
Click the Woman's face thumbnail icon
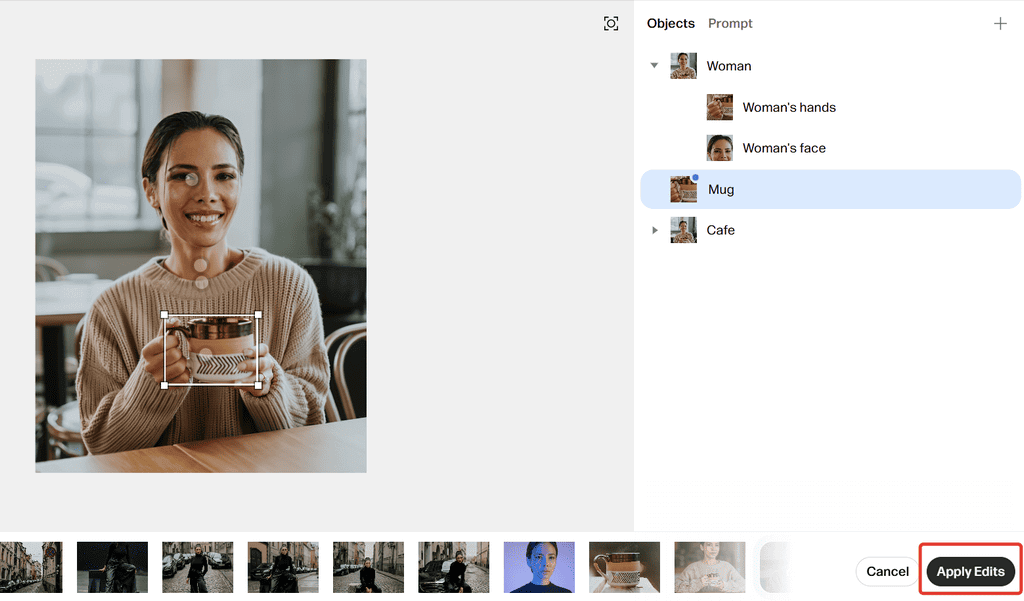[x=720, y=148]
